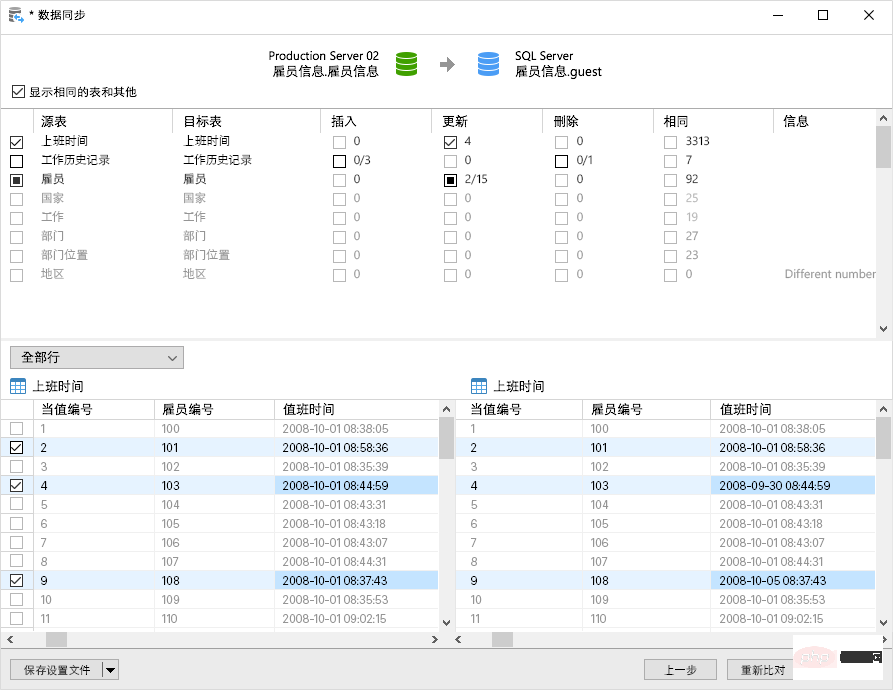Screen dimensions: 893x690
Task: Check the 地区 source table checkbox
Action: [17, 275]
